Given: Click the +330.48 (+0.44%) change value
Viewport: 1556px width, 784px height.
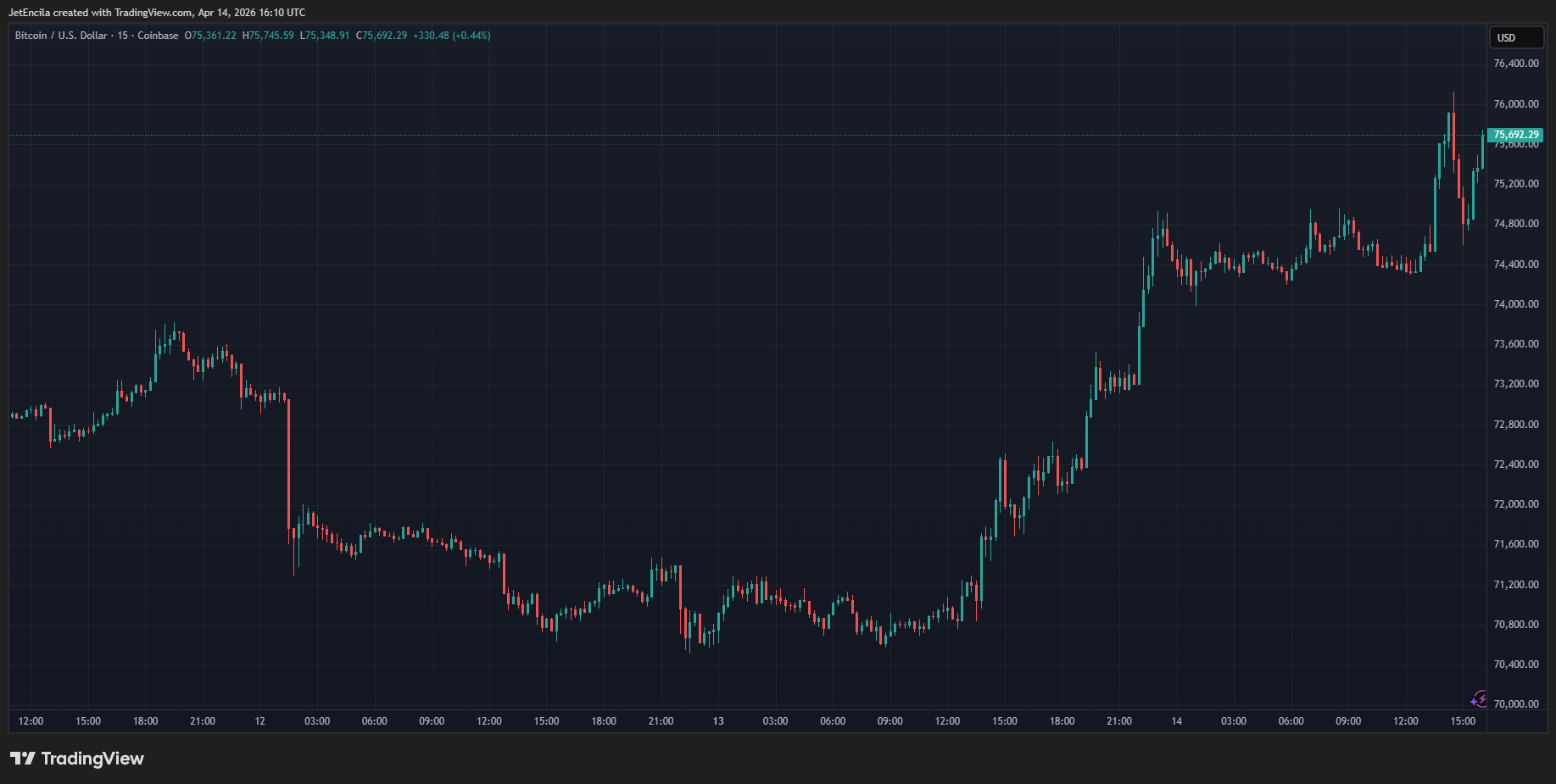Looking at the screenshot, I should (x=451, y=36).
